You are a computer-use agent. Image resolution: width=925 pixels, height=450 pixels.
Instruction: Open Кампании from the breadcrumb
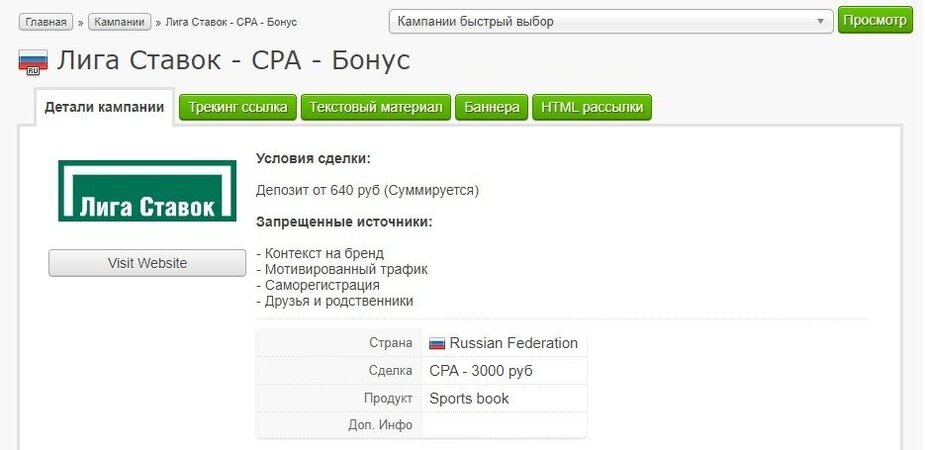tap(119, 21)
